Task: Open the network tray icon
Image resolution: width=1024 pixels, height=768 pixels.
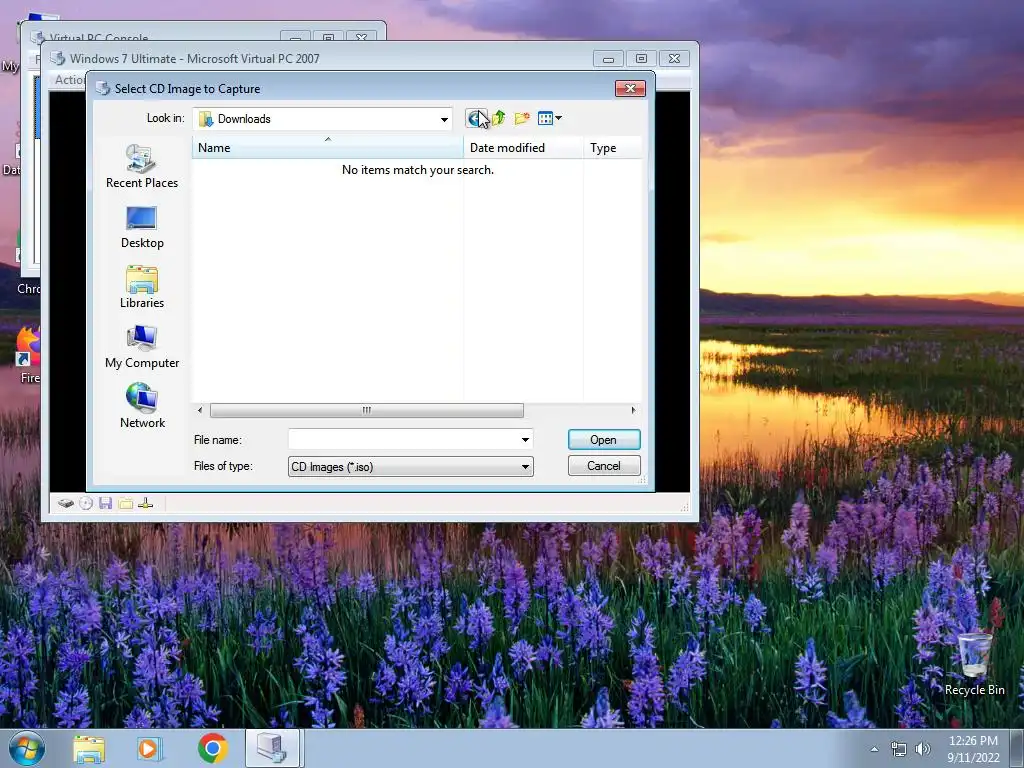Action: [x=899, y=749]
